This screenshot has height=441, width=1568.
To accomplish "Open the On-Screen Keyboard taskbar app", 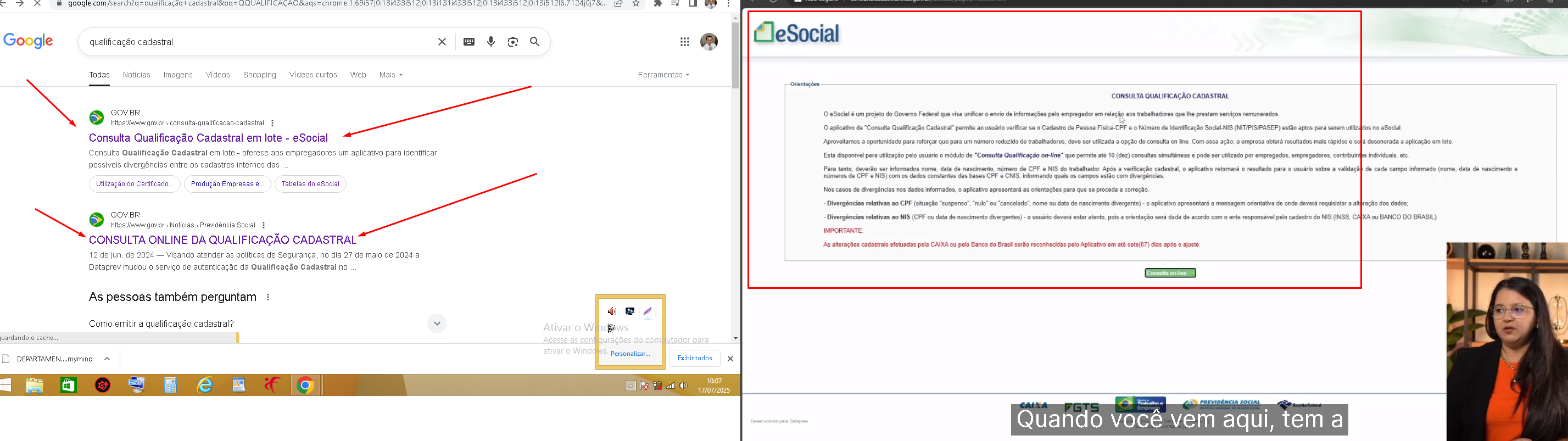I will [x=136, y=386].
